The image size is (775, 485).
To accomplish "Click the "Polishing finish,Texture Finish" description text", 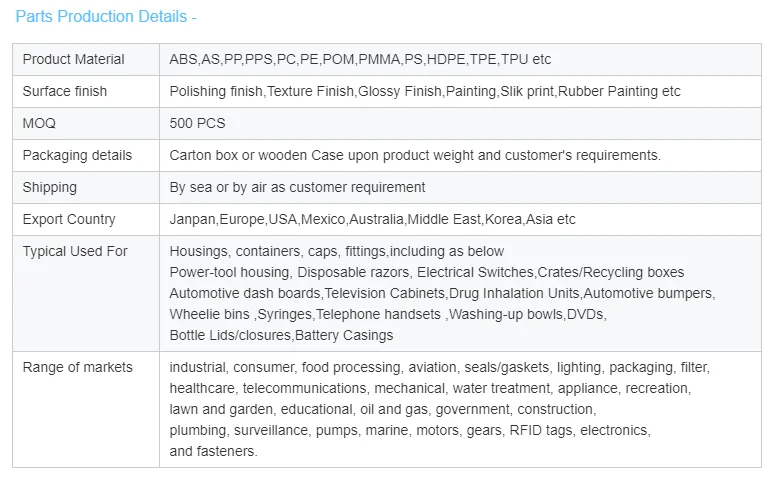I will [x=425, y=91].
